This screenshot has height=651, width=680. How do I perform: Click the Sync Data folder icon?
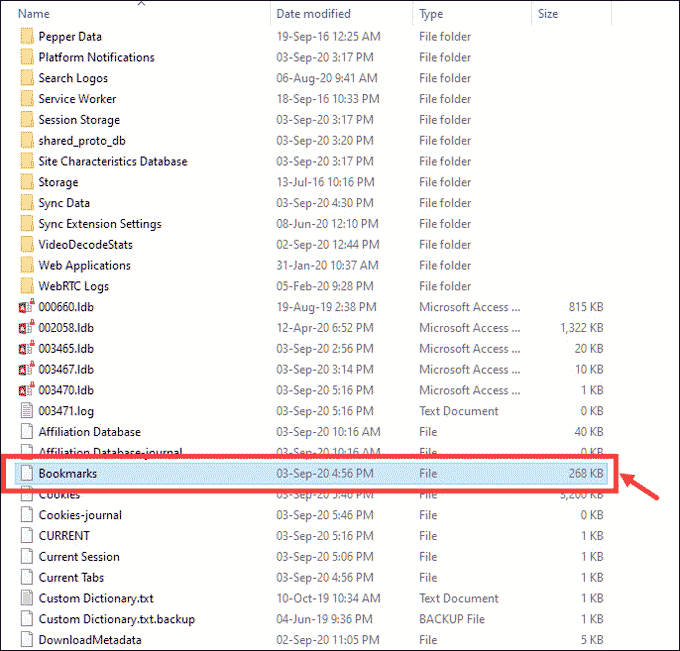point(27,203)
